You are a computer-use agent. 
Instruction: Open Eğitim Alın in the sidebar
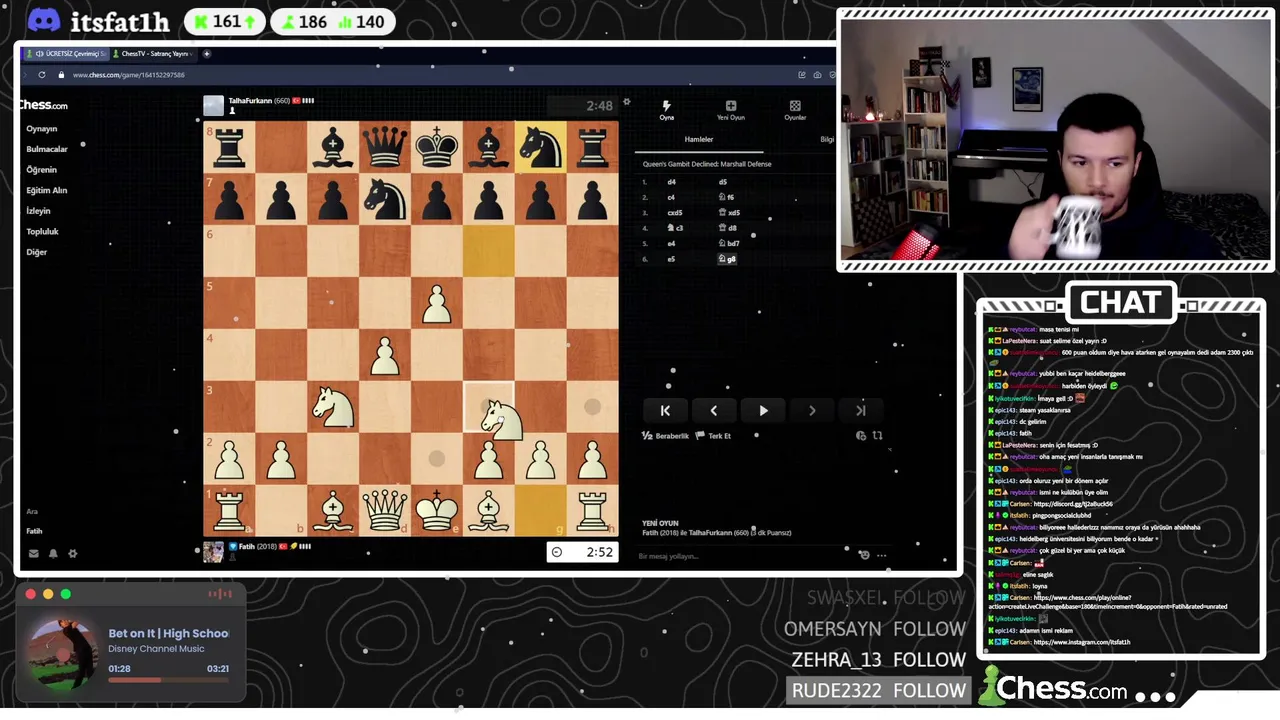[x=46, y=190]
